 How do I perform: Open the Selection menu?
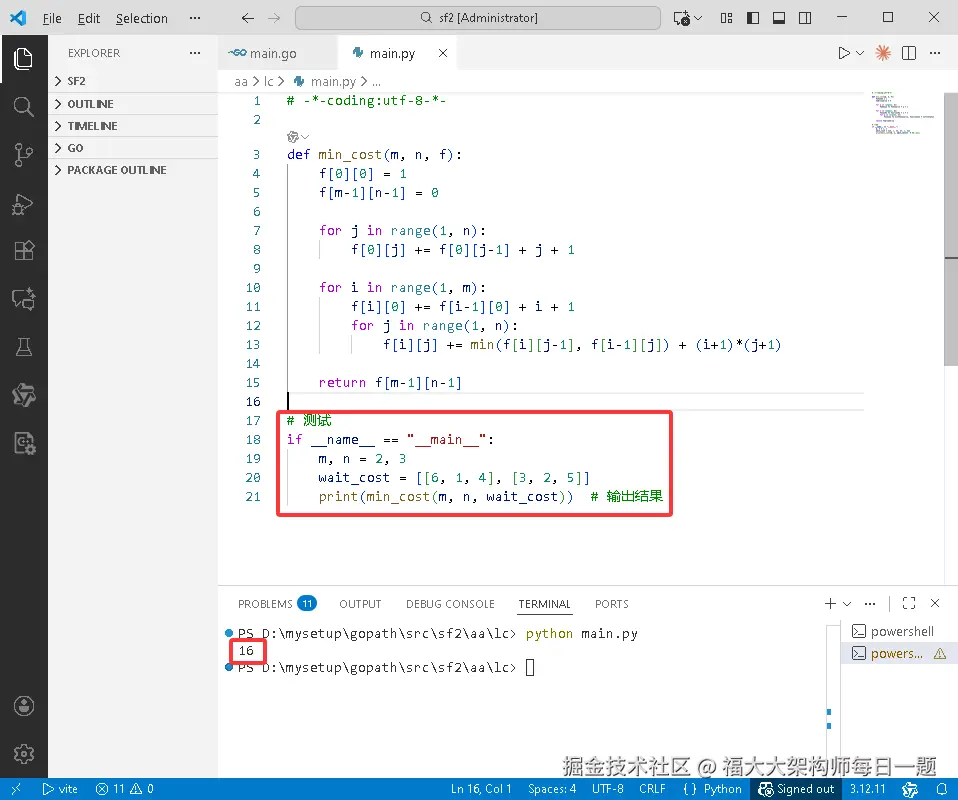click(x=142, y=18)
